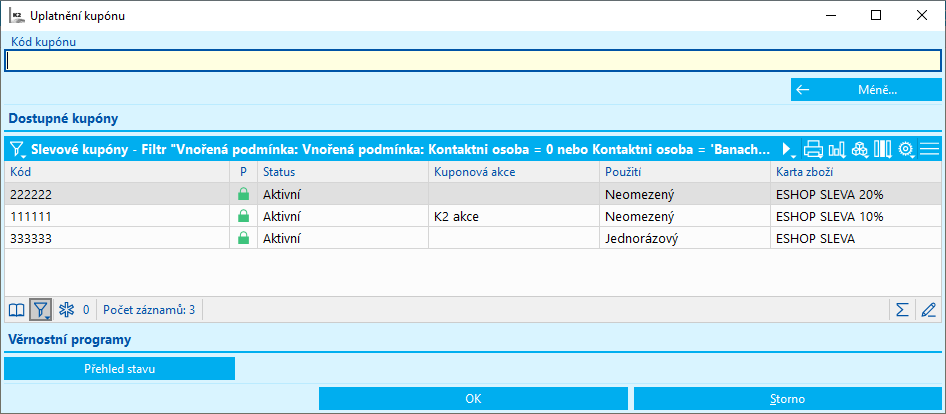Click the columns layout icon

pos(882,150)
